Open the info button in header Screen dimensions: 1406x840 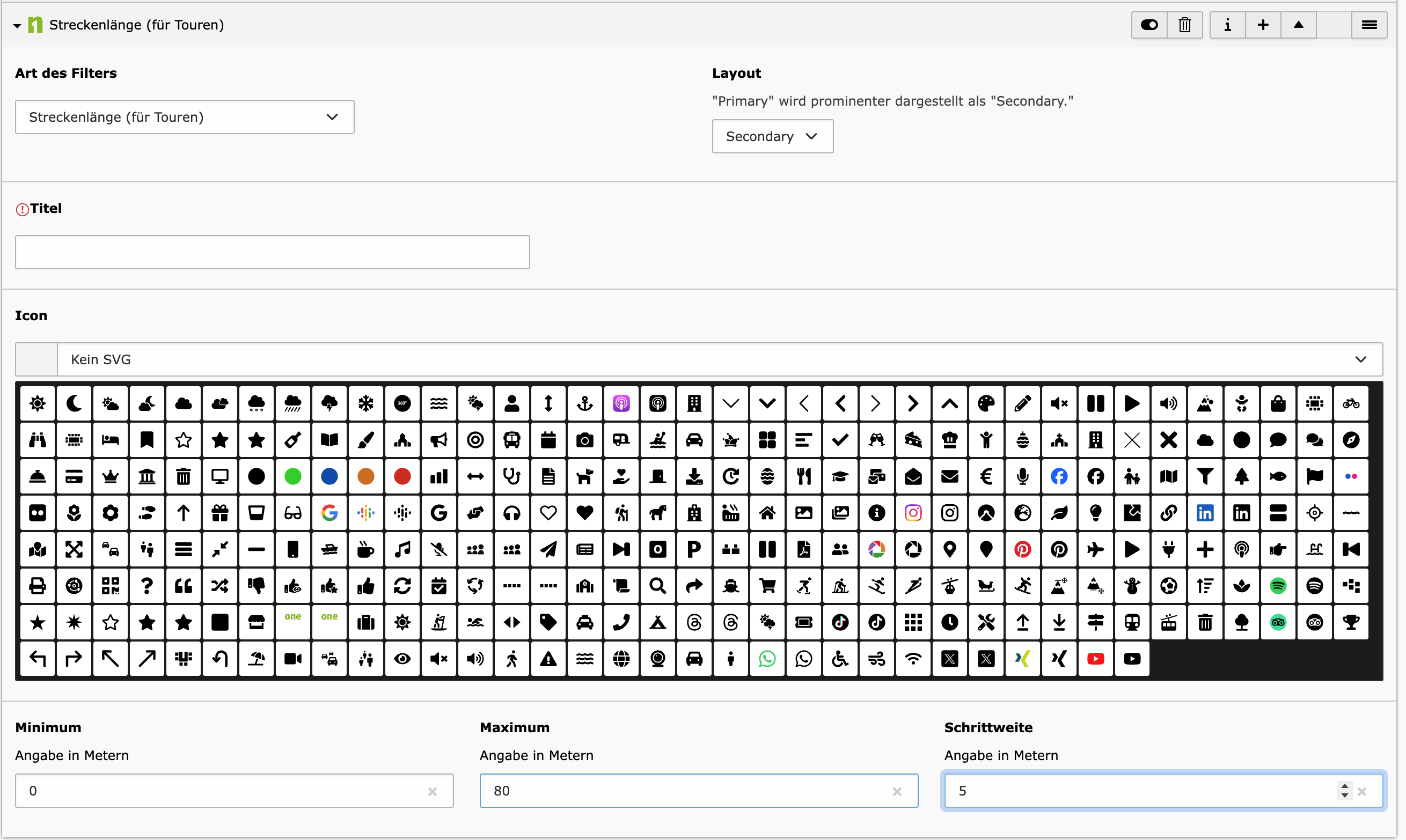click(1227, 25)
